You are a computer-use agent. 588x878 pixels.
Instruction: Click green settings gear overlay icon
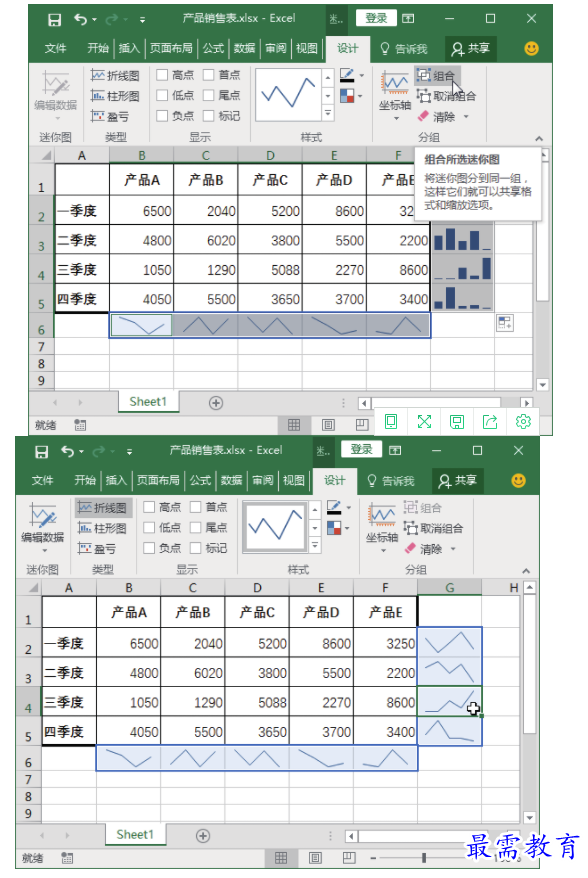pyautogui.click(x=523, y=422)
